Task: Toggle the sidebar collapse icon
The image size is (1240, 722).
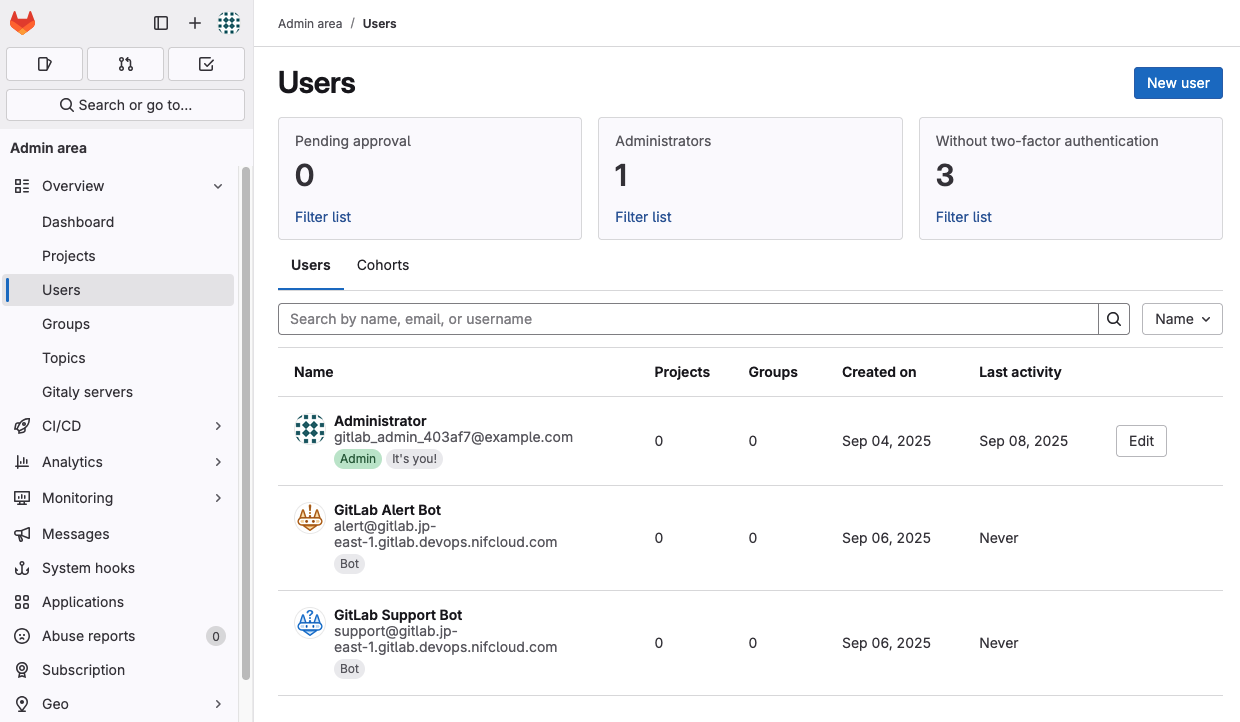Action: click(x=161, y=23)
